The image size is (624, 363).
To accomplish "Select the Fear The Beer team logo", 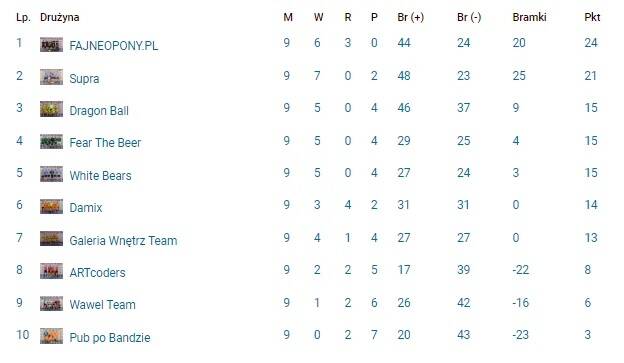I will (x=51, y=142).
